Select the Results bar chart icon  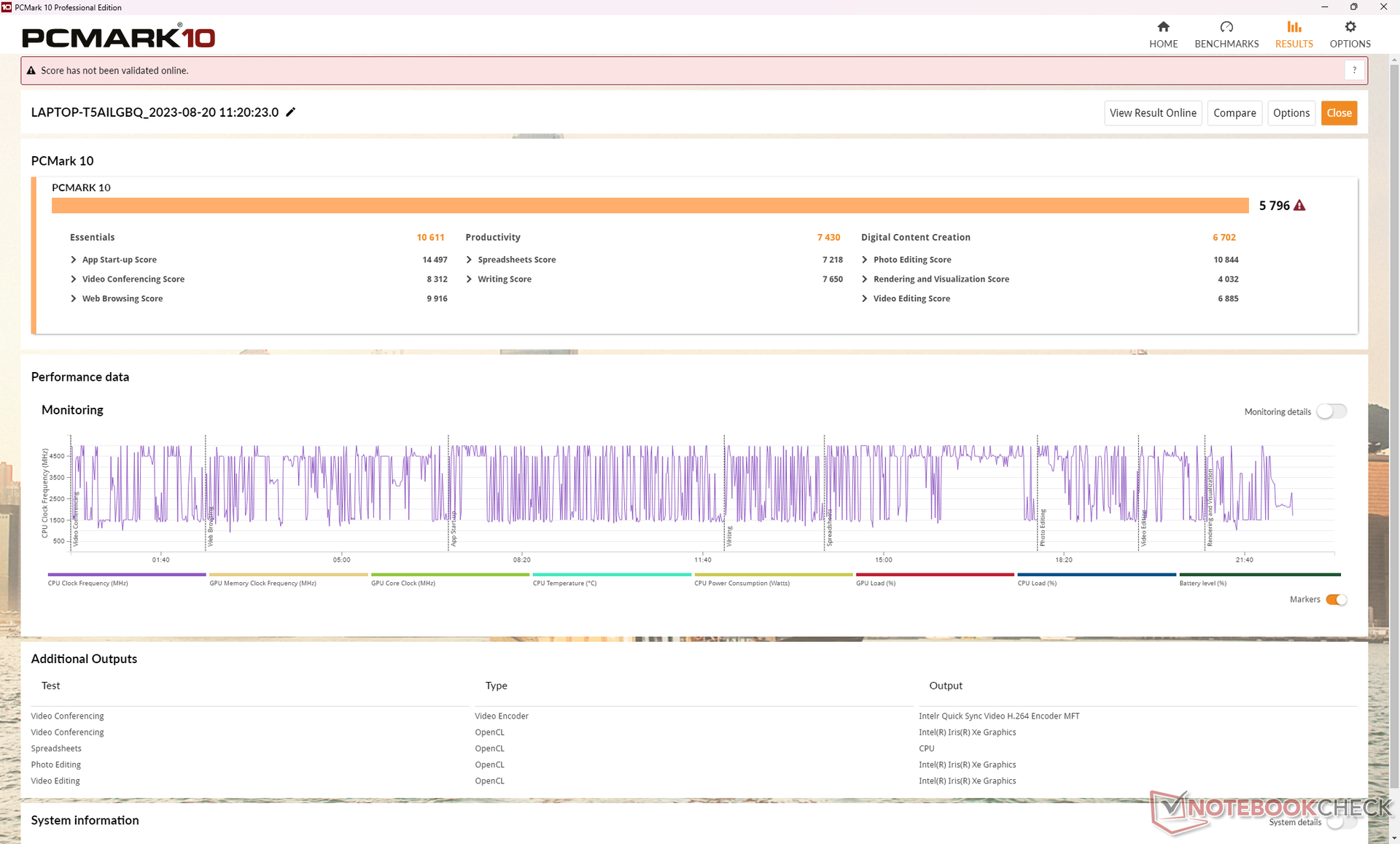coord(1294,27)
